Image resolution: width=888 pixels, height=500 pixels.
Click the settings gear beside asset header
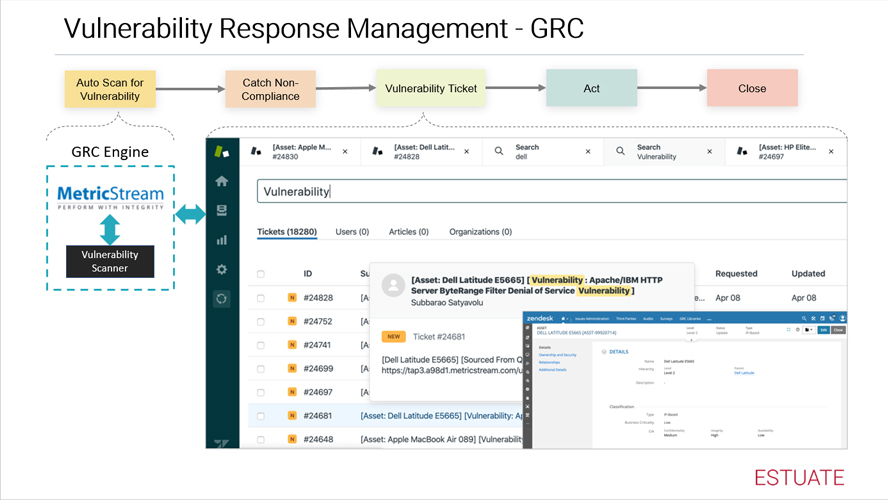(x=798, y=330)
